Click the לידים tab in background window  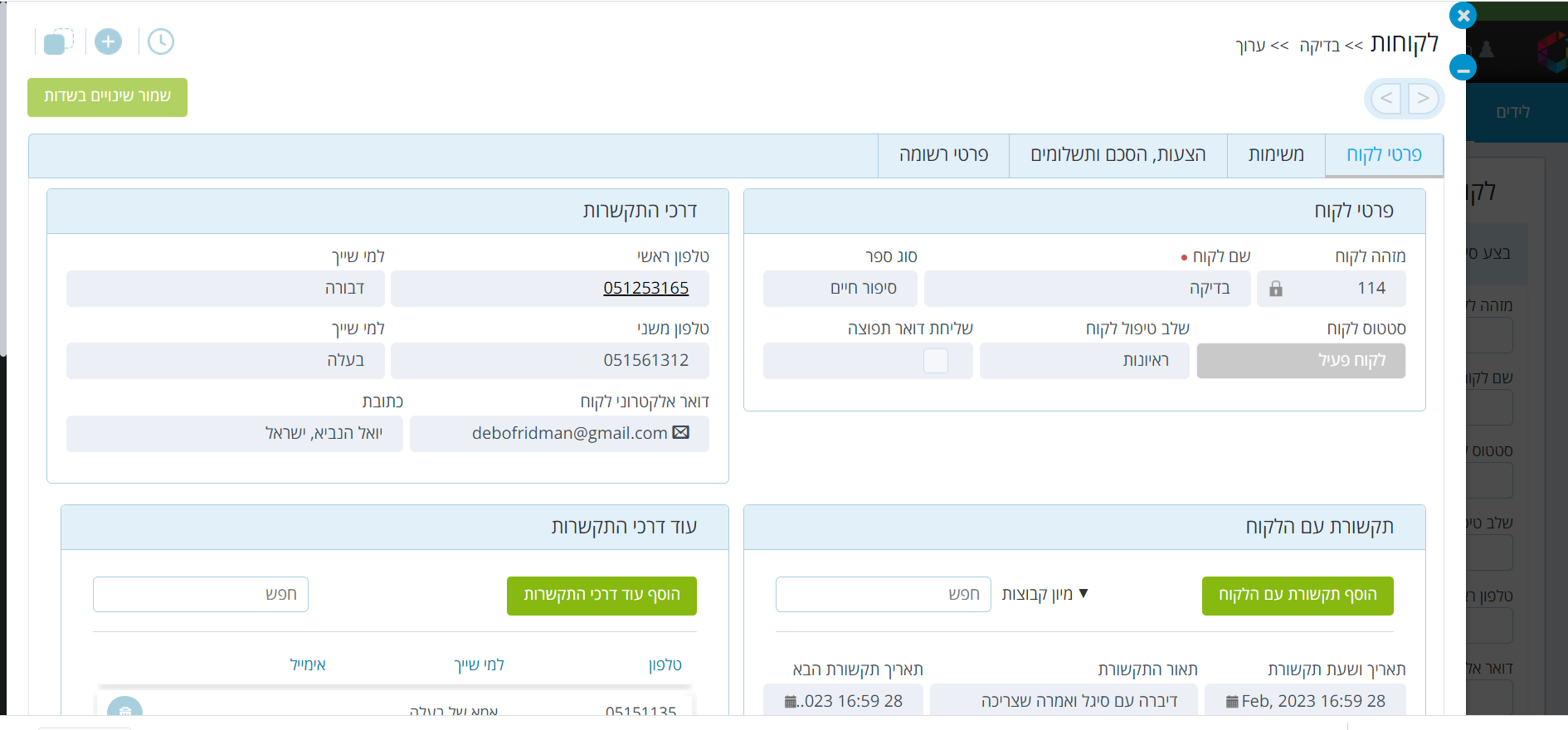pyautogui.click(x=1512, y=112)
